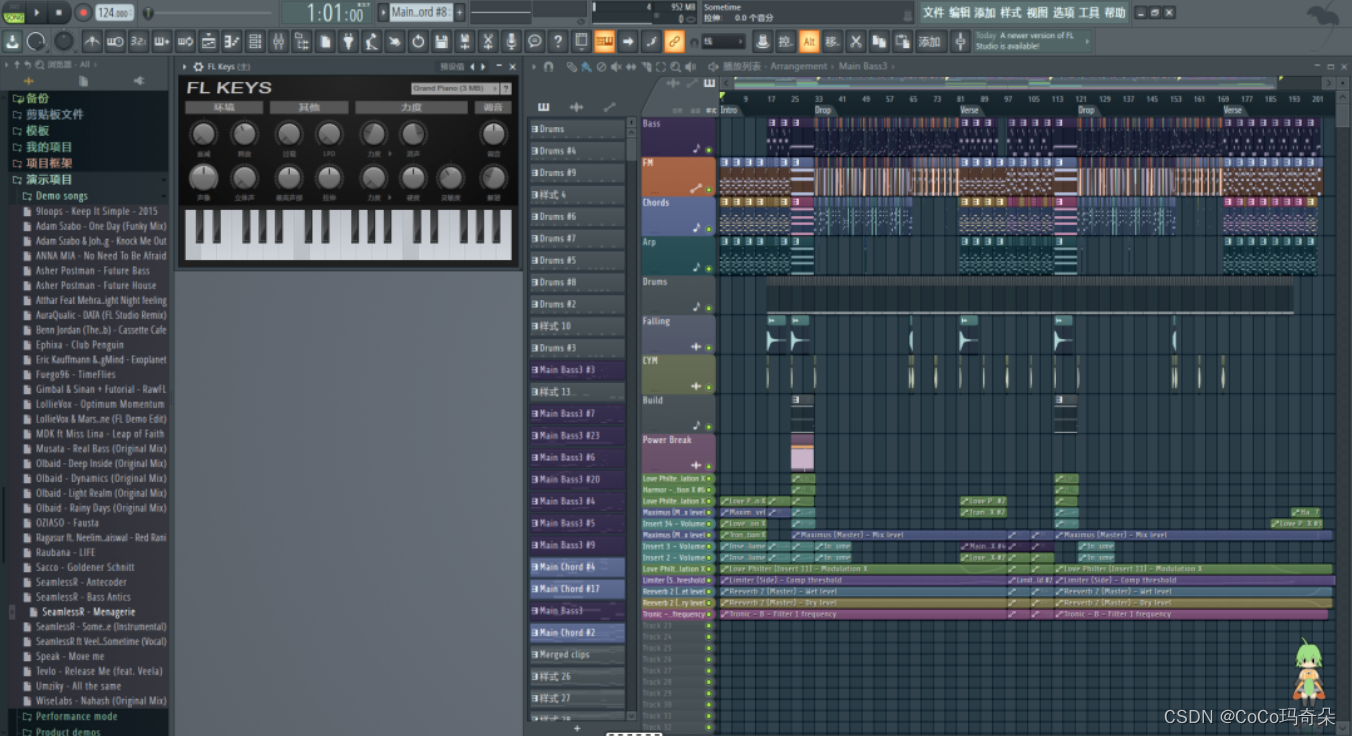Open the piano roll icon

231,42
